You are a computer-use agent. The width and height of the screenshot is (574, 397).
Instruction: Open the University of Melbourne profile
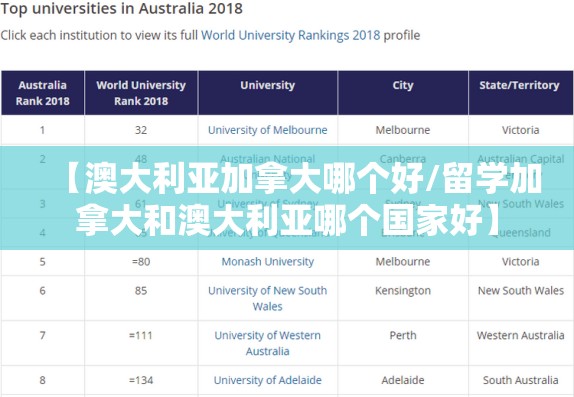tap(268, 130)
